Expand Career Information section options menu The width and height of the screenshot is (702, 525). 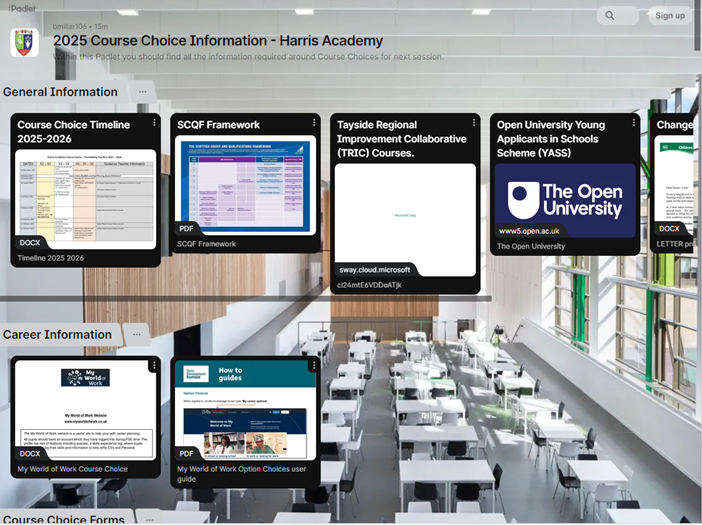pos(137,335)
